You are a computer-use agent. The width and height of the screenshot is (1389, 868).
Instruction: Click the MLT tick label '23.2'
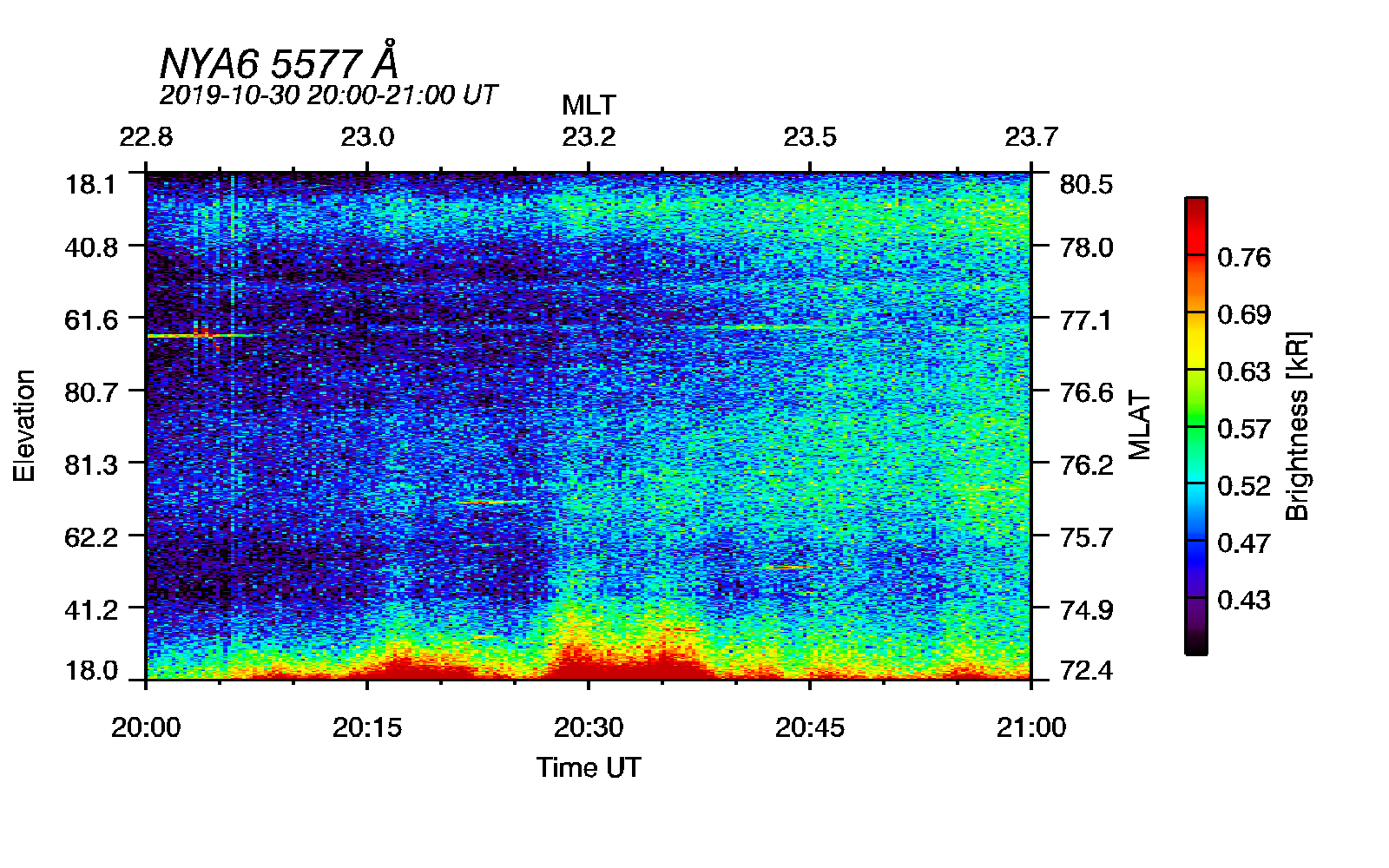click(x=589, y=137)
